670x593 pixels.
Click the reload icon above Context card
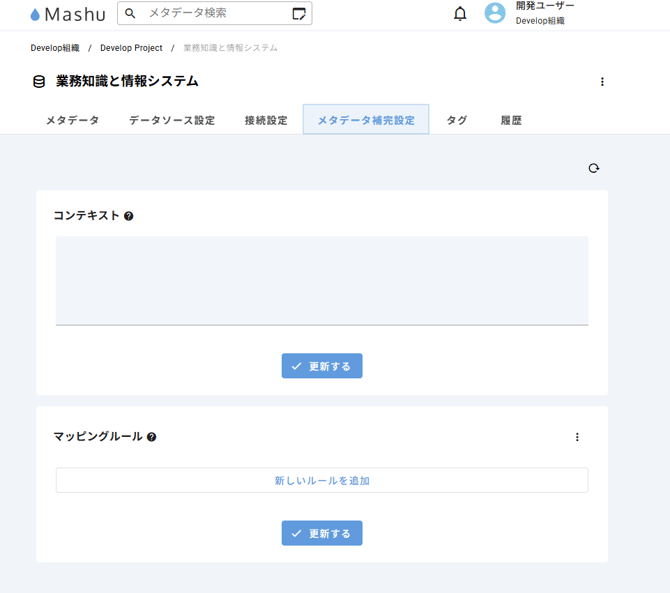pos(594,168)
